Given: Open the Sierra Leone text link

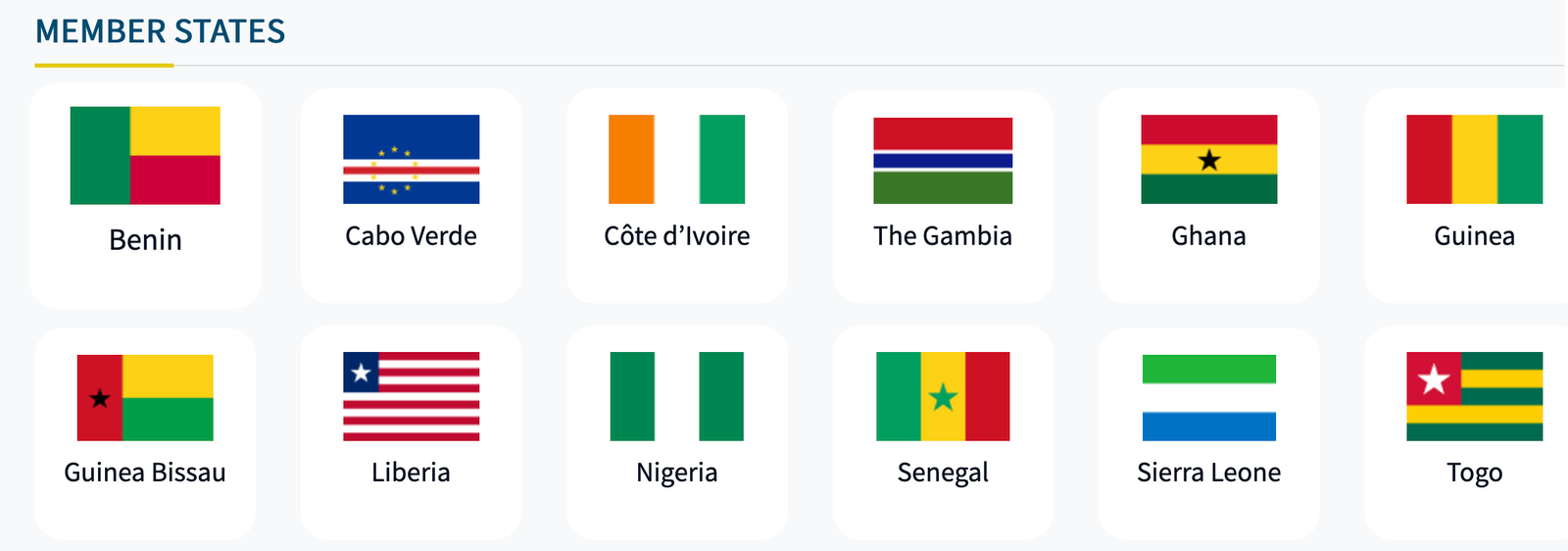Looking at the screenshot, I should click(1208, 473).
